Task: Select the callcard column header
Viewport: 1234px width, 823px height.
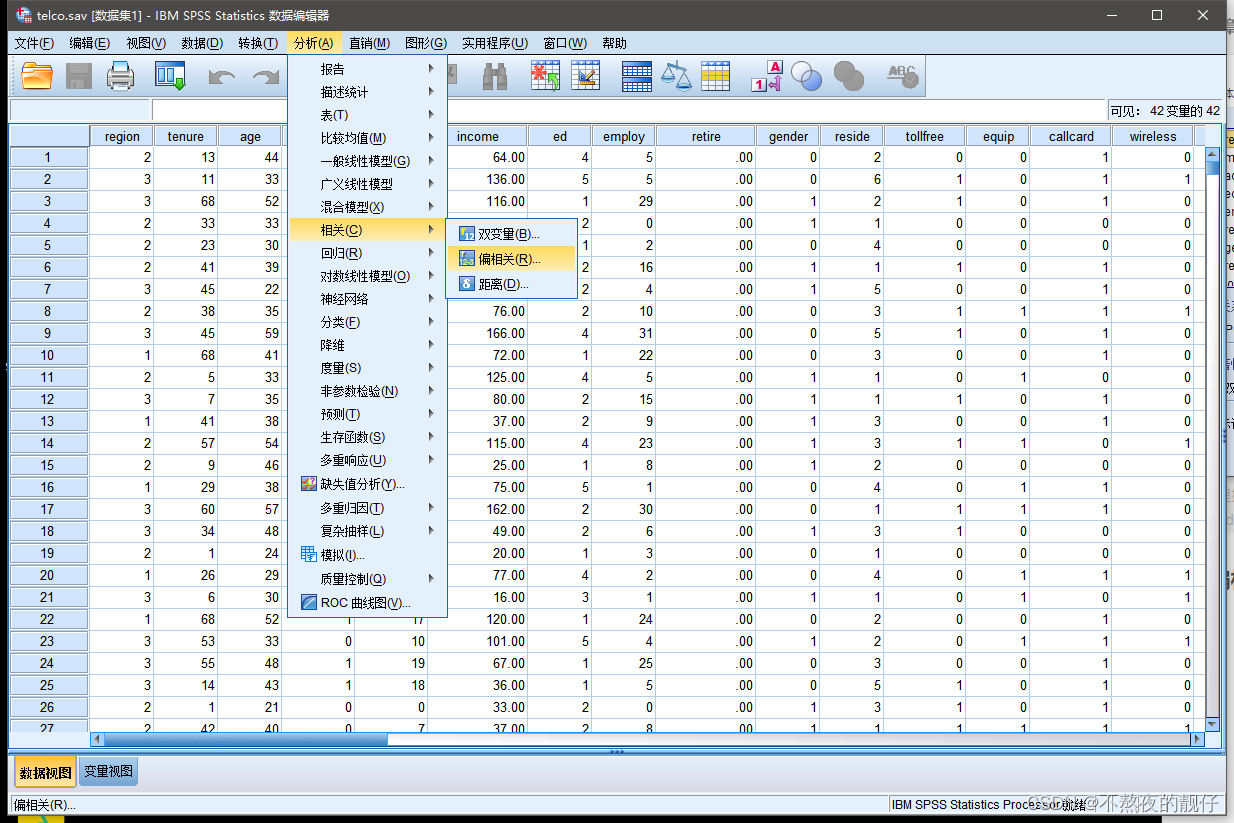Action: 1072,136
